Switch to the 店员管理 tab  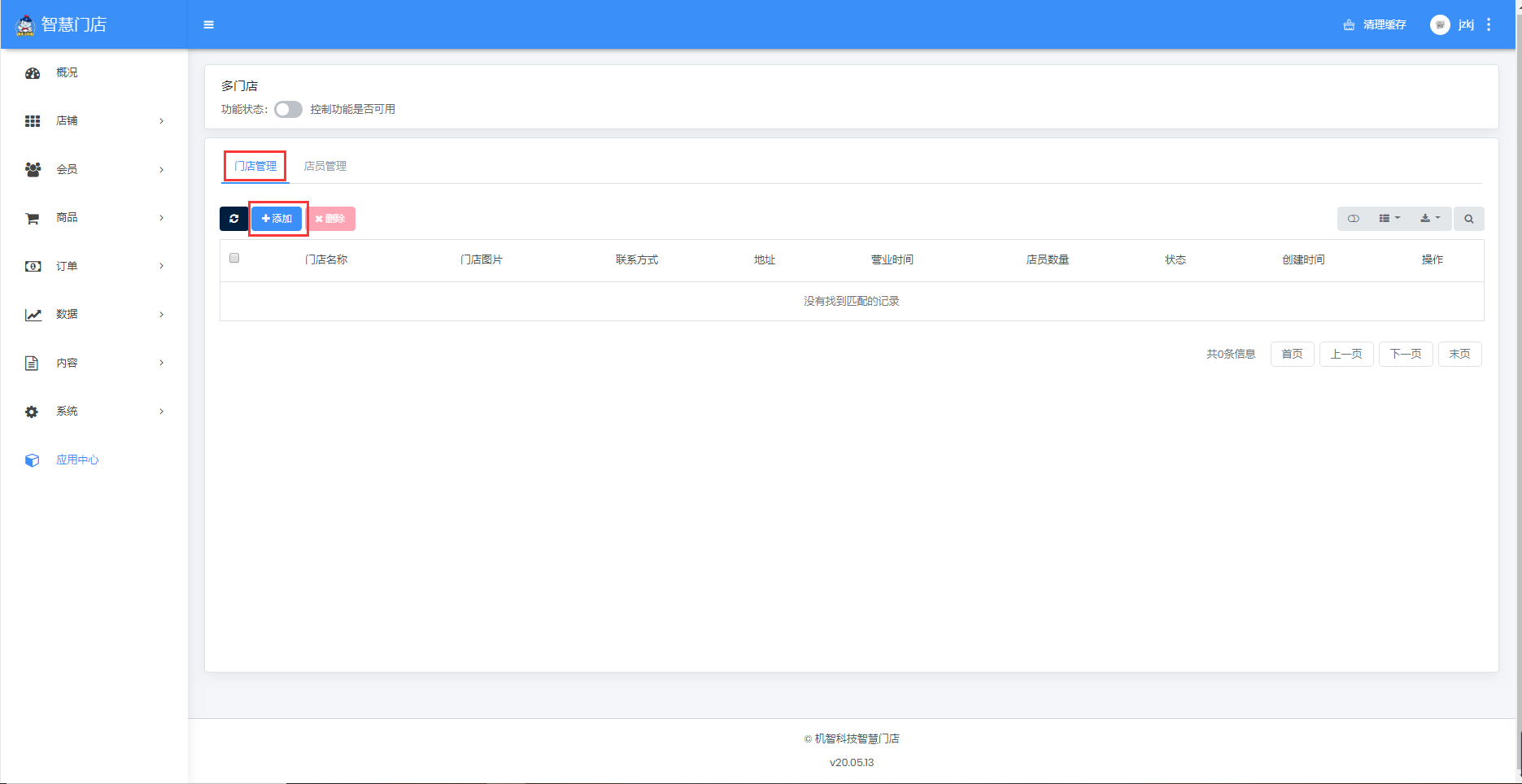[325, 166]
